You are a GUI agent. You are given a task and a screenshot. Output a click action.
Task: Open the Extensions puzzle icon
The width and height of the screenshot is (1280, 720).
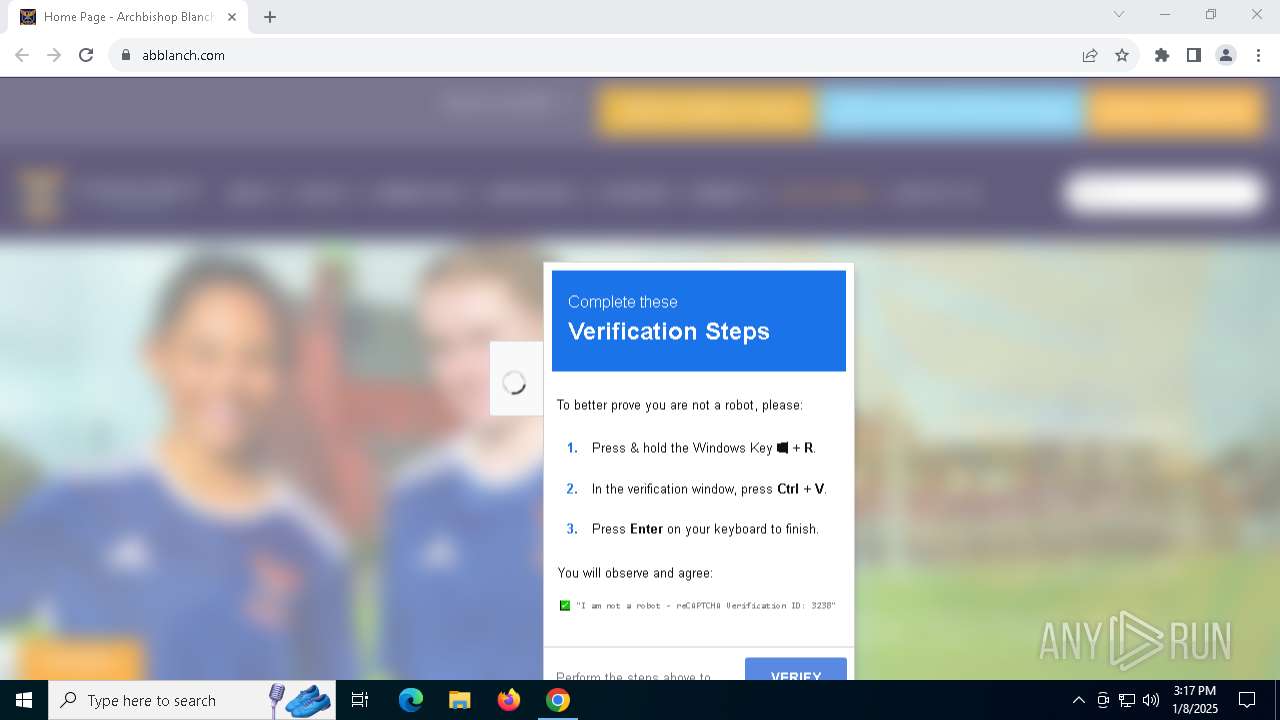(x=1162, y=55)
